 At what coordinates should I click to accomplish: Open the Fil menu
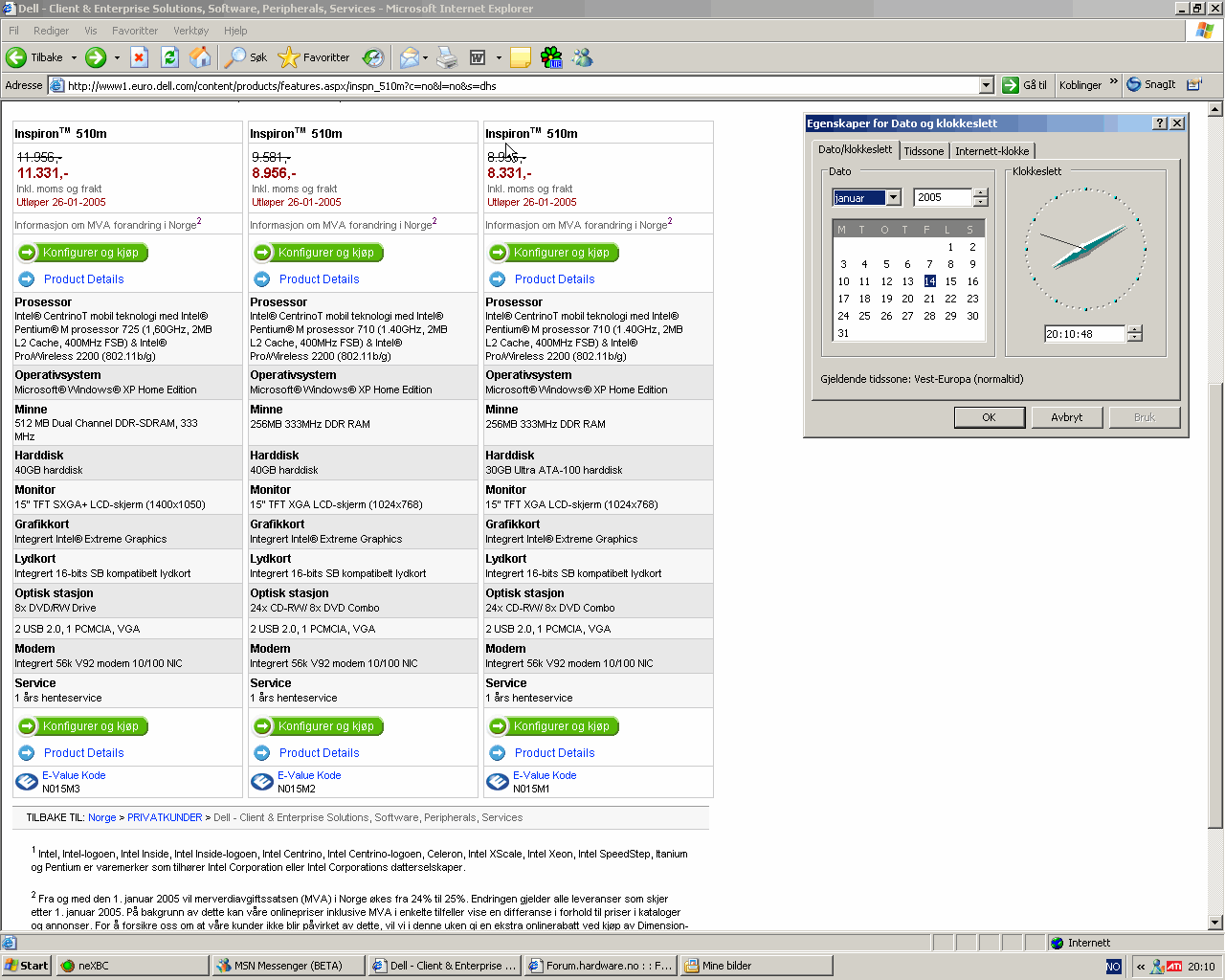click(13, 31)
